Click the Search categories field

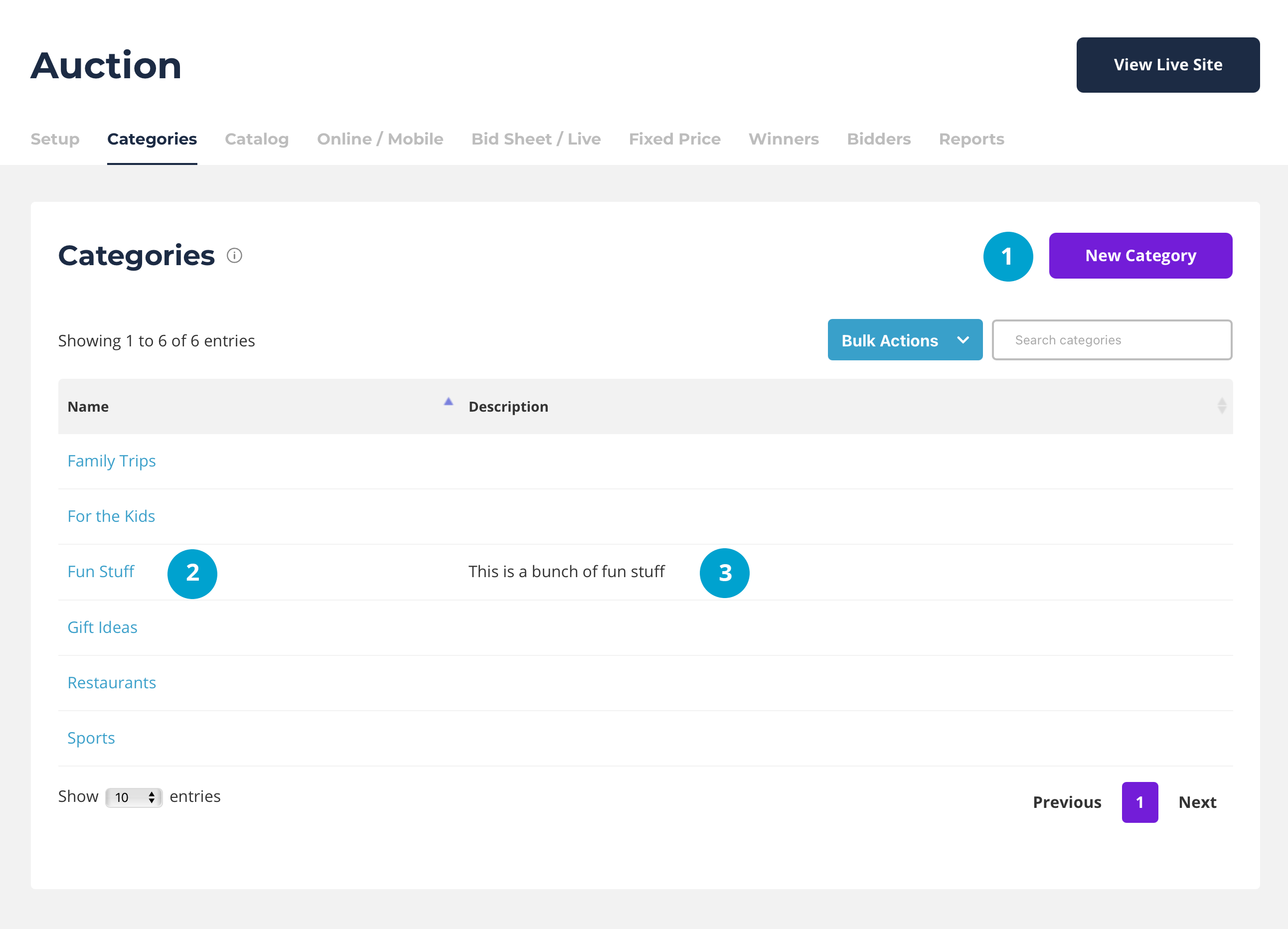(1112, 340)
